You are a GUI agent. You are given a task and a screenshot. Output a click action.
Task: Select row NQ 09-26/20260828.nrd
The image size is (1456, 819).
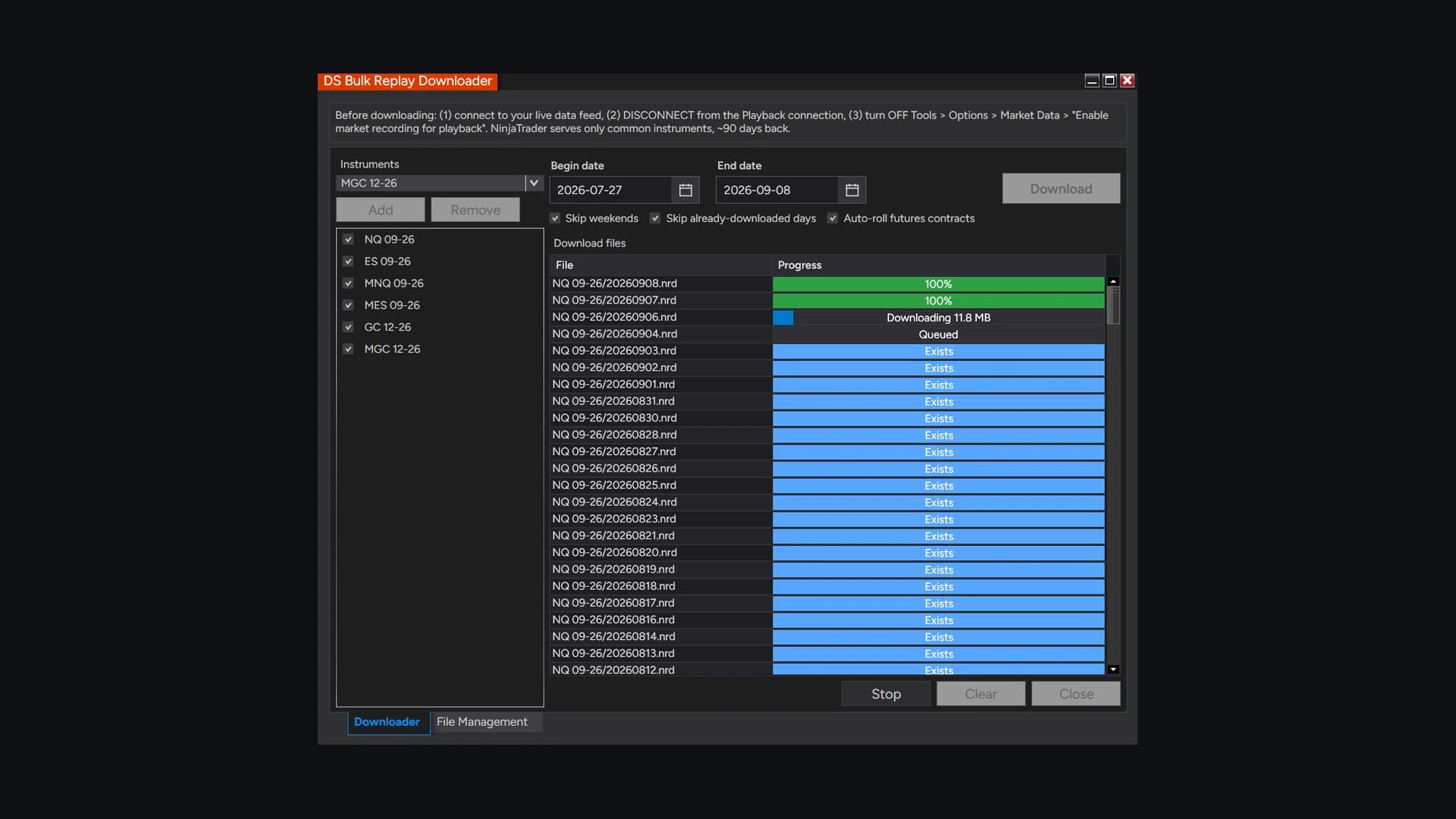(827, 435)
